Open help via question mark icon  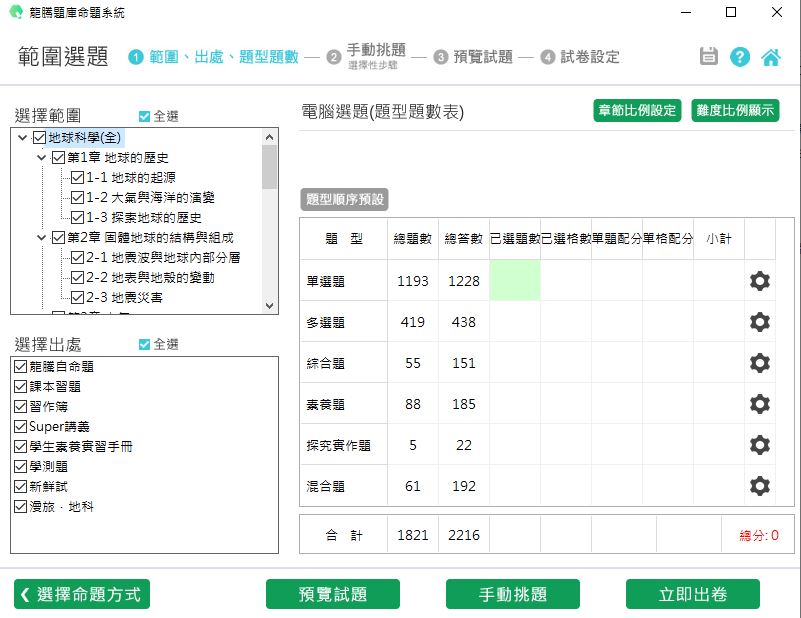tap(740, 57)
